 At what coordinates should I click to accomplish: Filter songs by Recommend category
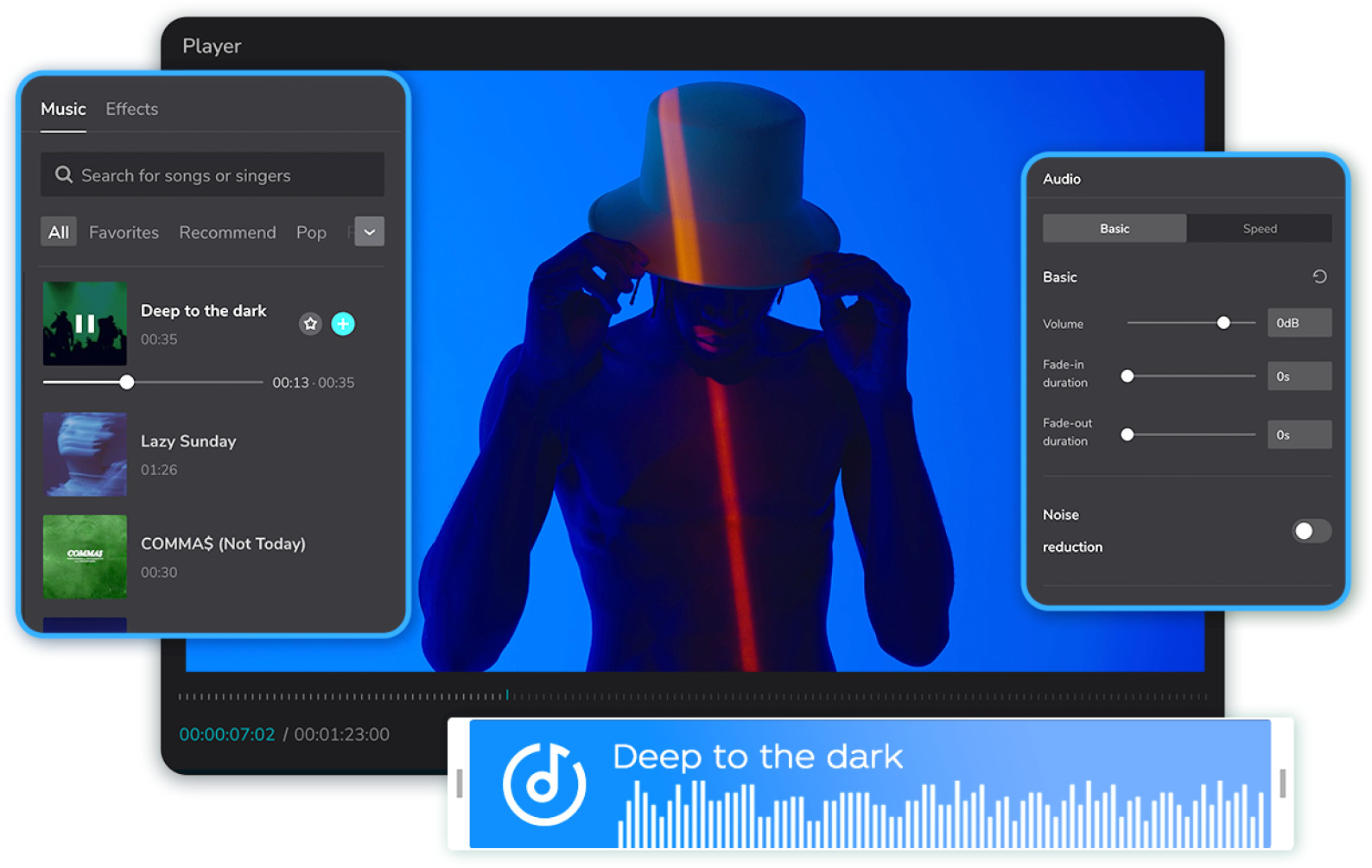pyautogui.click(x=227, y=232)
